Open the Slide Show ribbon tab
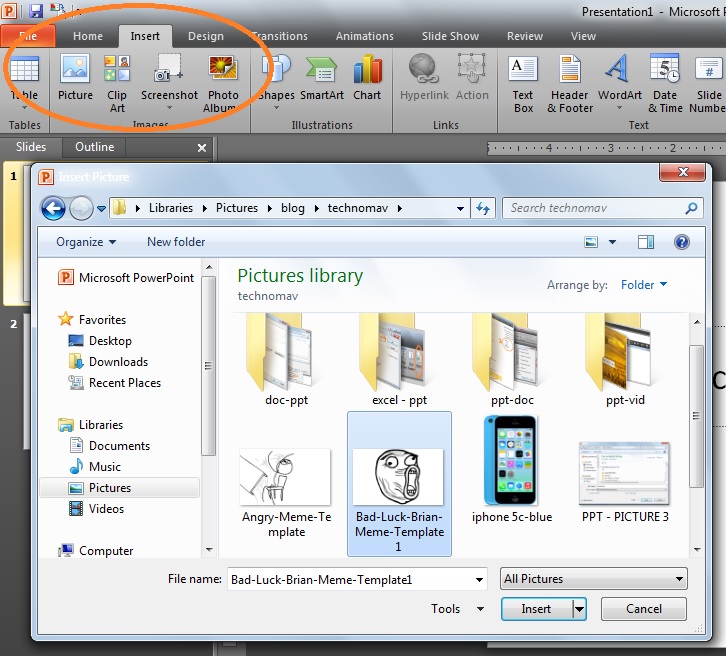This screenshot has height=656, width=726. pyautogui.click(x=450, y=36)
